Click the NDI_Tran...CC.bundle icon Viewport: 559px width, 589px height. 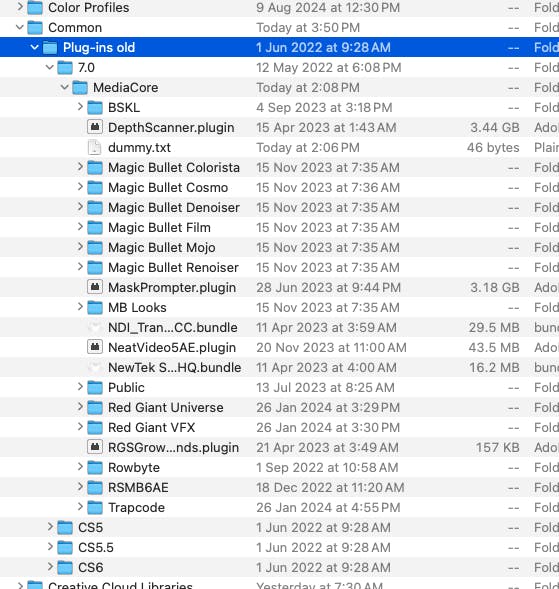coord(95,327)
